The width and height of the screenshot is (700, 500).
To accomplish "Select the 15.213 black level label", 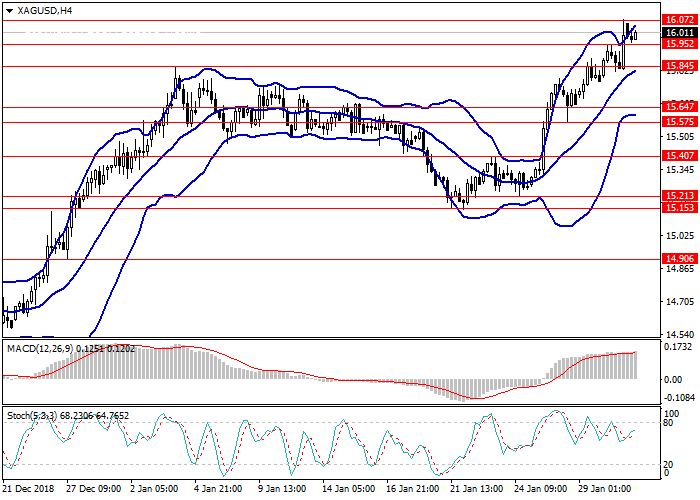I will (678, 196).
